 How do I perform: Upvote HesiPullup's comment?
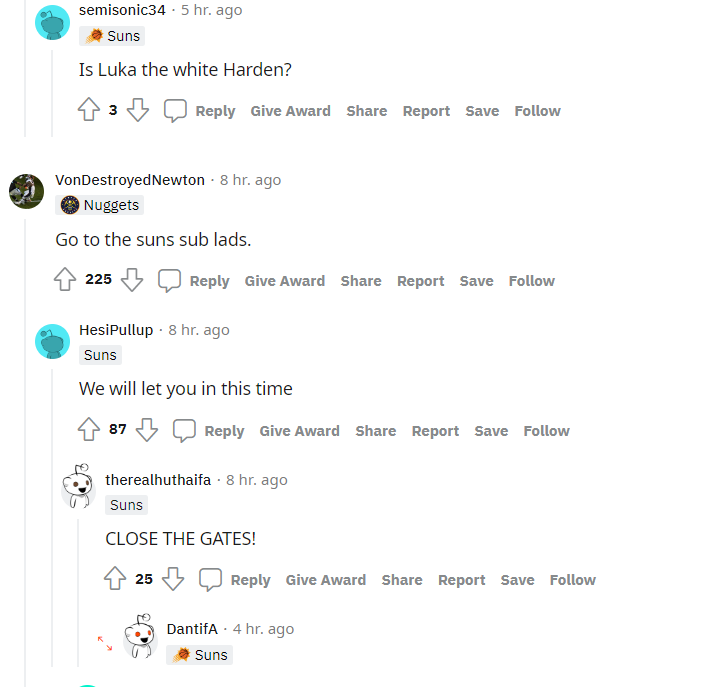tap(88, 430)
